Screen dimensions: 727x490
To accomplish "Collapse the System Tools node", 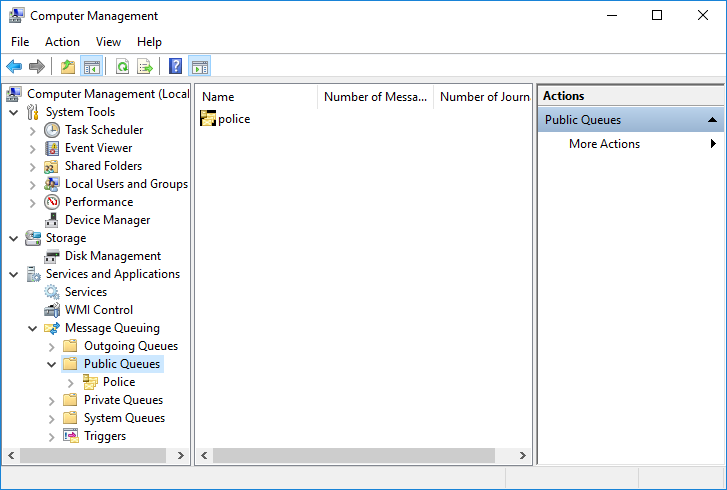I will [13, 112].
